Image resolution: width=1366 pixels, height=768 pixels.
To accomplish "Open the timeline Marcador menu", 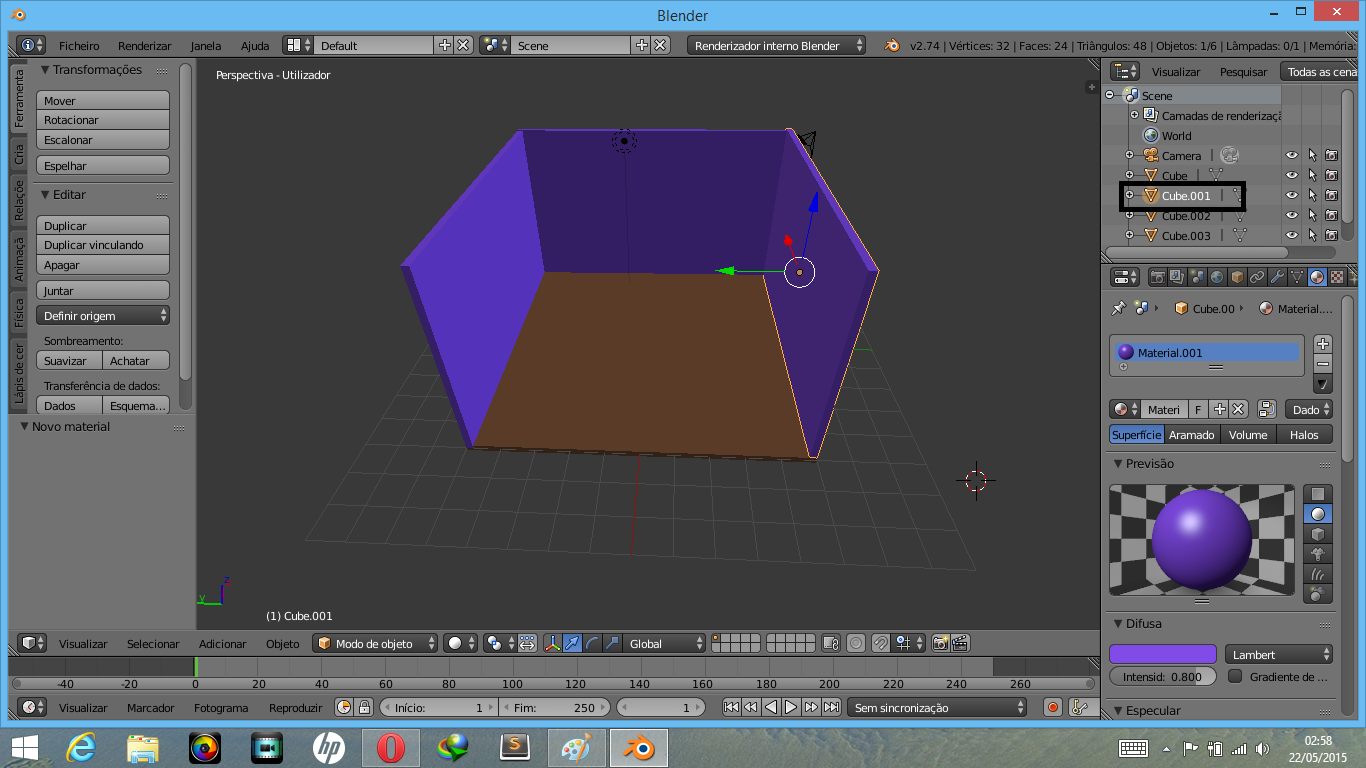I will click(x=151, y=708).
